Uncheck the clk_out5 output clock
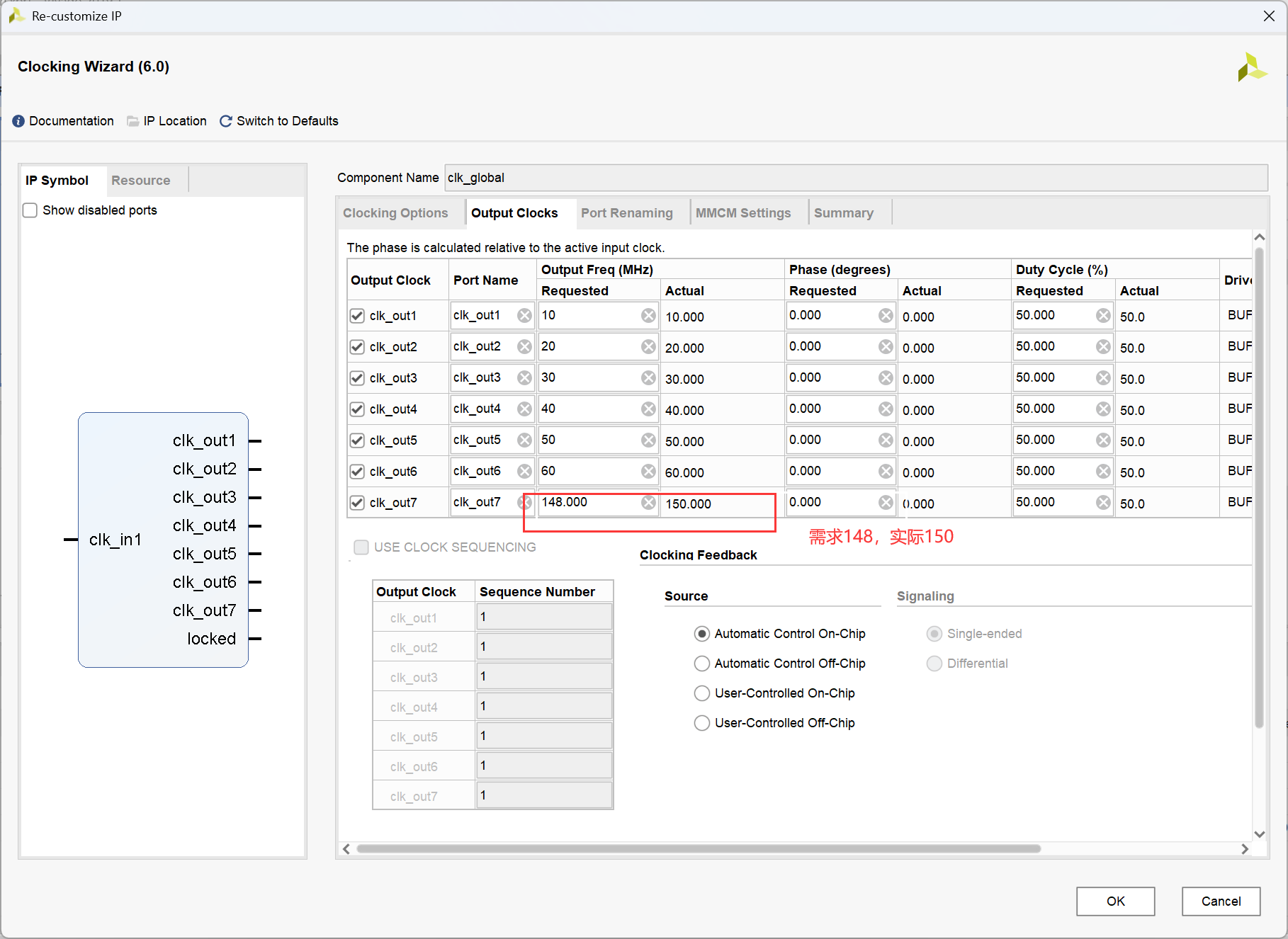 (x=357, y=440)
